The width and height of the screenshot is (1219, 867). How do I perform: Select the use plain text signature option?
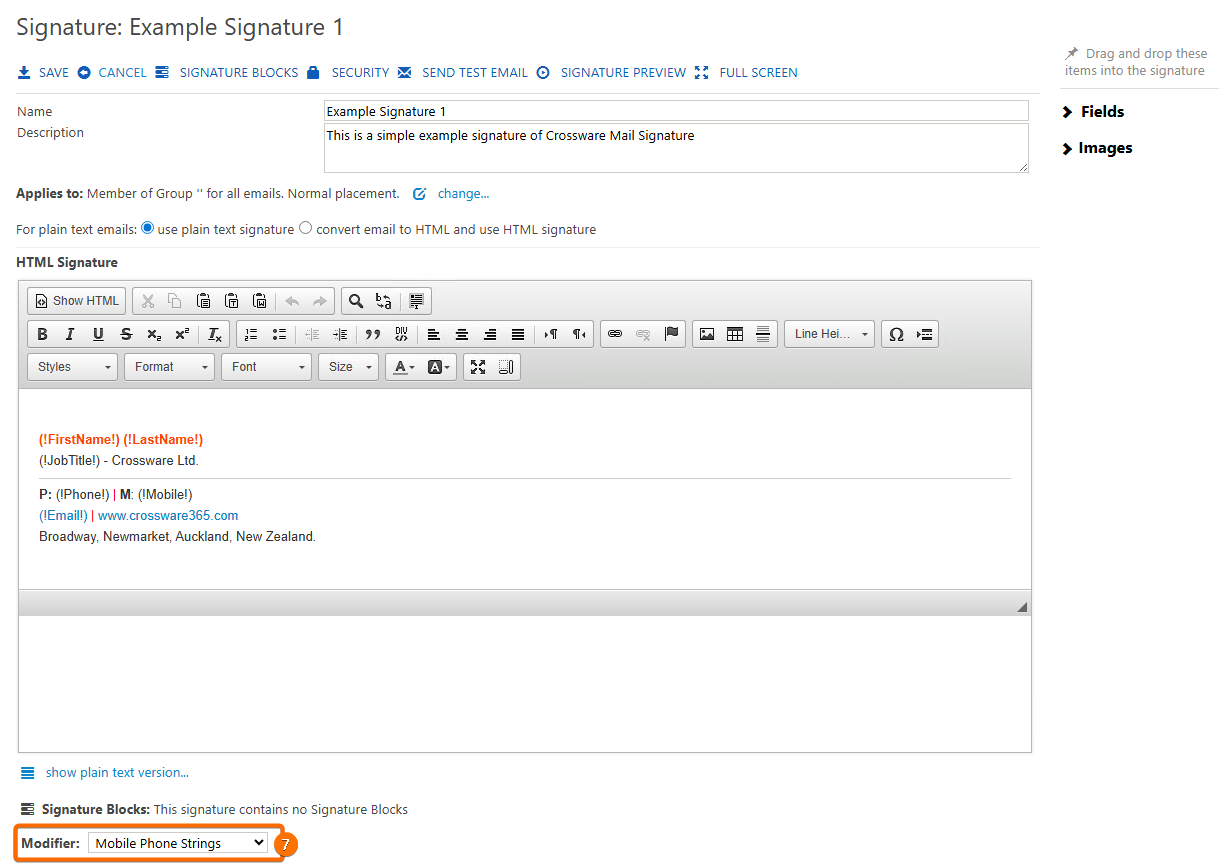pyautogui.click(x=148, y=228)
